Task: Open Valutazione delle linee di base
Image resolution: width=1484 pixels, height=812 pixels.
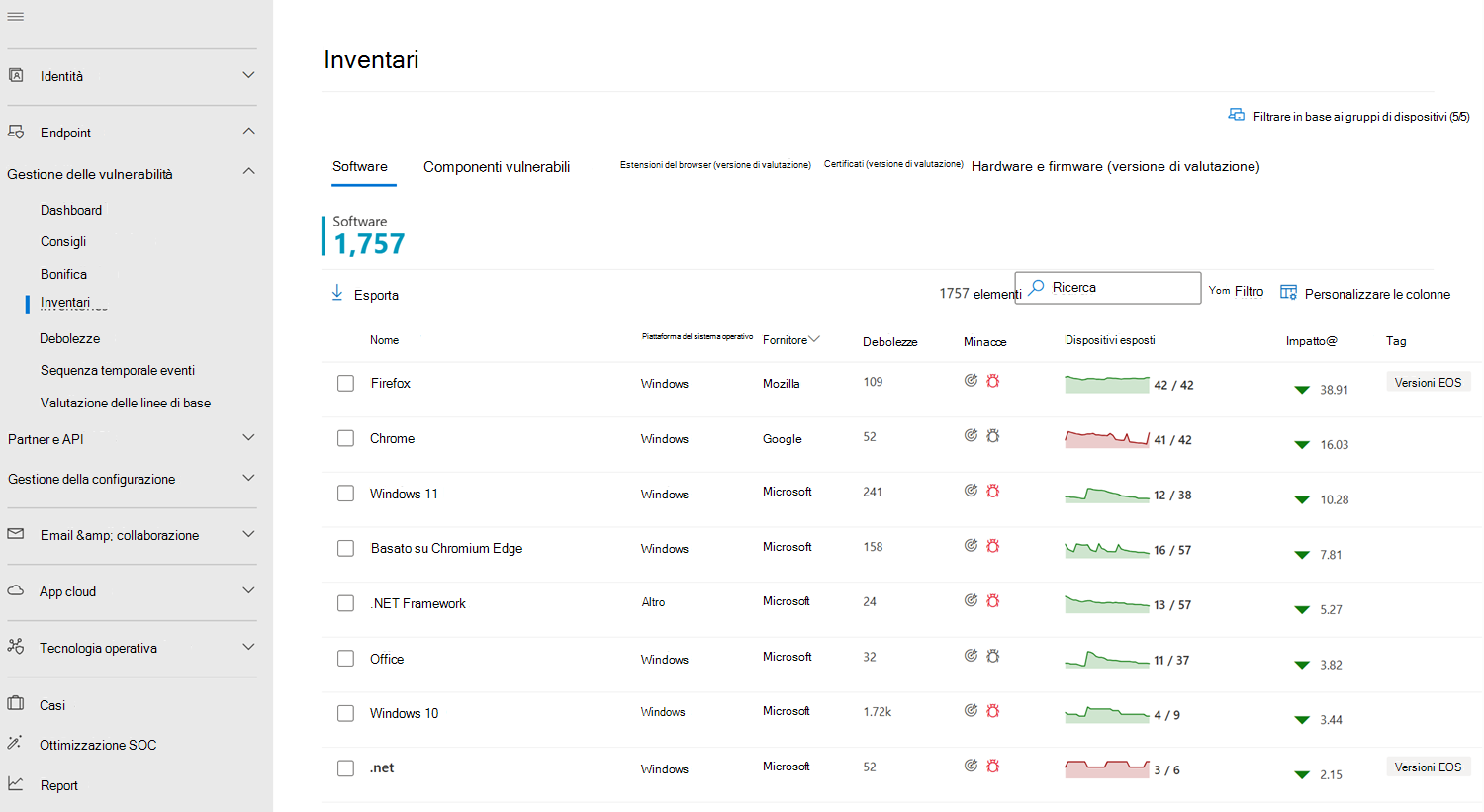Action: (126, 403)
